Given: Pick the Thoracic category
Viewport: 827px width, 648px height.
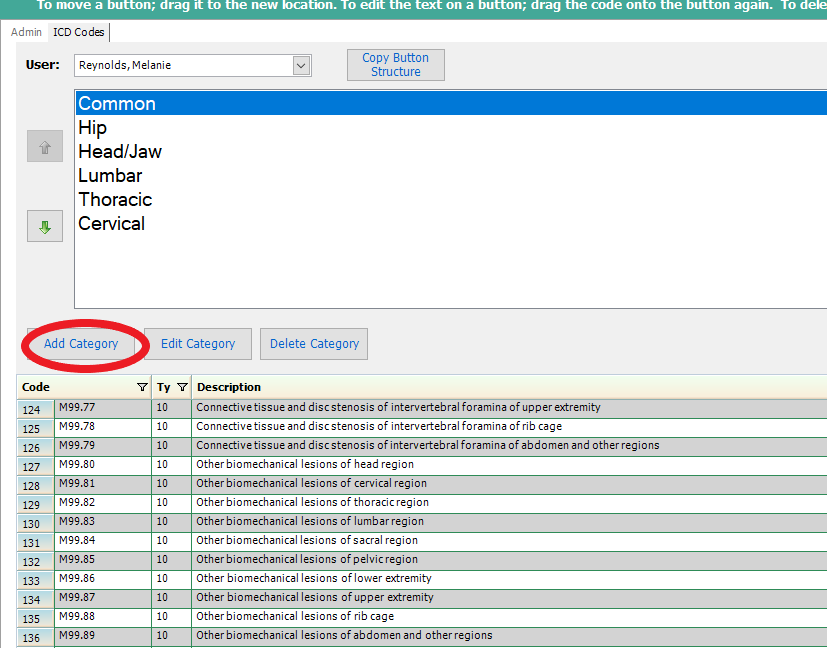Looking at the screenshot, I should pyautogui.click(x=115, y=200).
